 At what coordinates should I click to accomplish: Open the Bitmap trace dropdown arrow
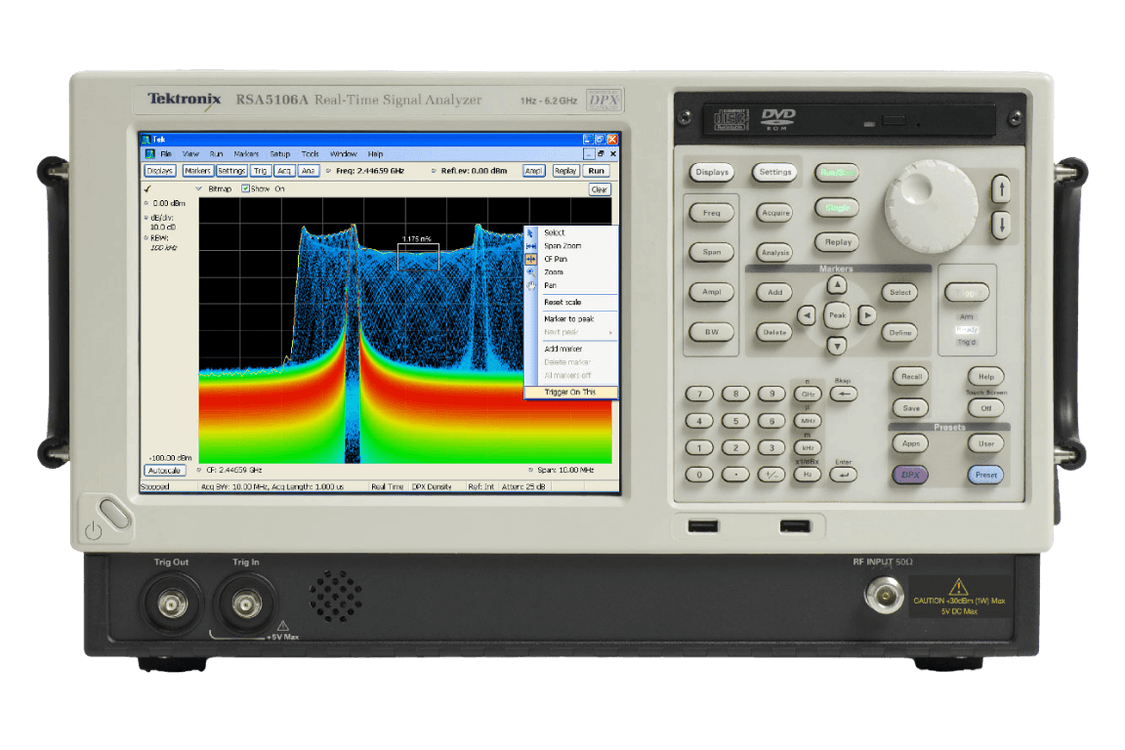199,189
